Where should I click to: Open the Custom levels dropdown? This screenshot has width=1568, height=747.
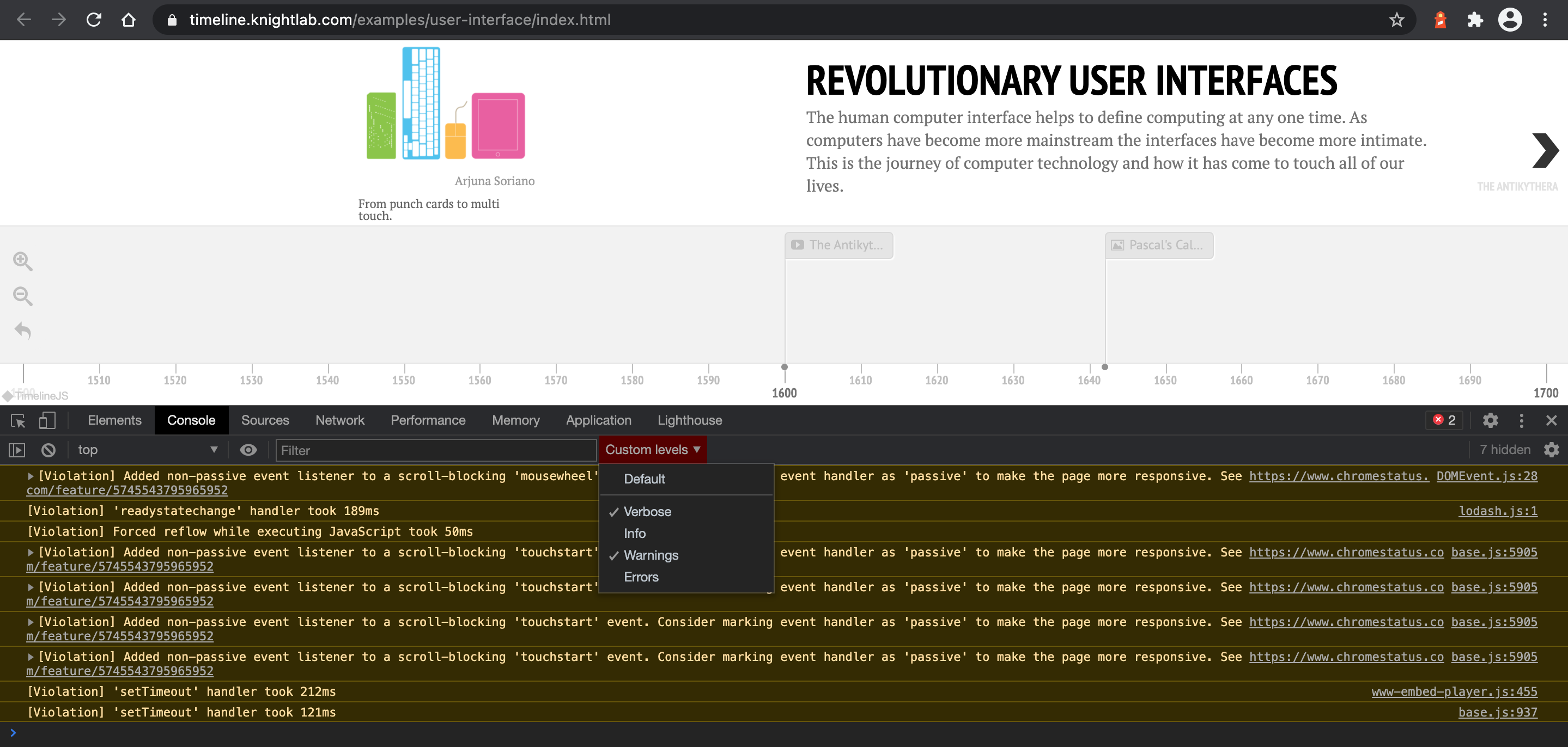coord(653,450)
